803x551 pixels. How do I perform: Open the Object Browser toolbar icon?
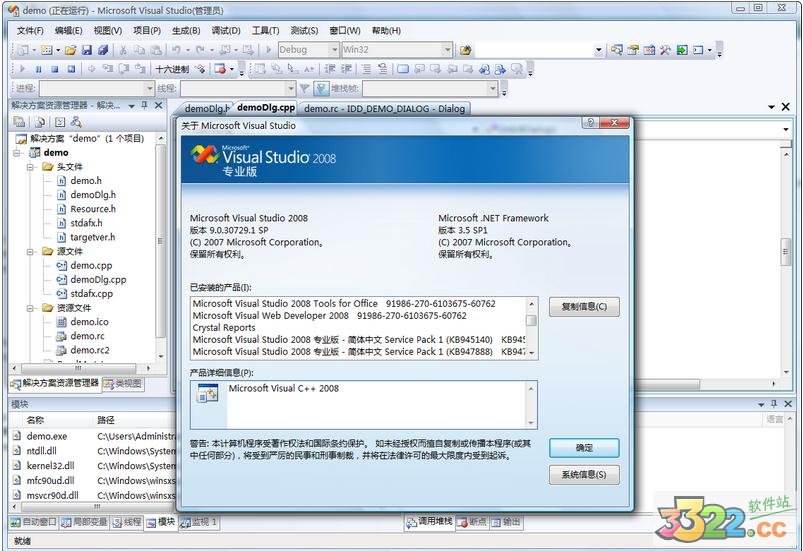click(649, 50)
